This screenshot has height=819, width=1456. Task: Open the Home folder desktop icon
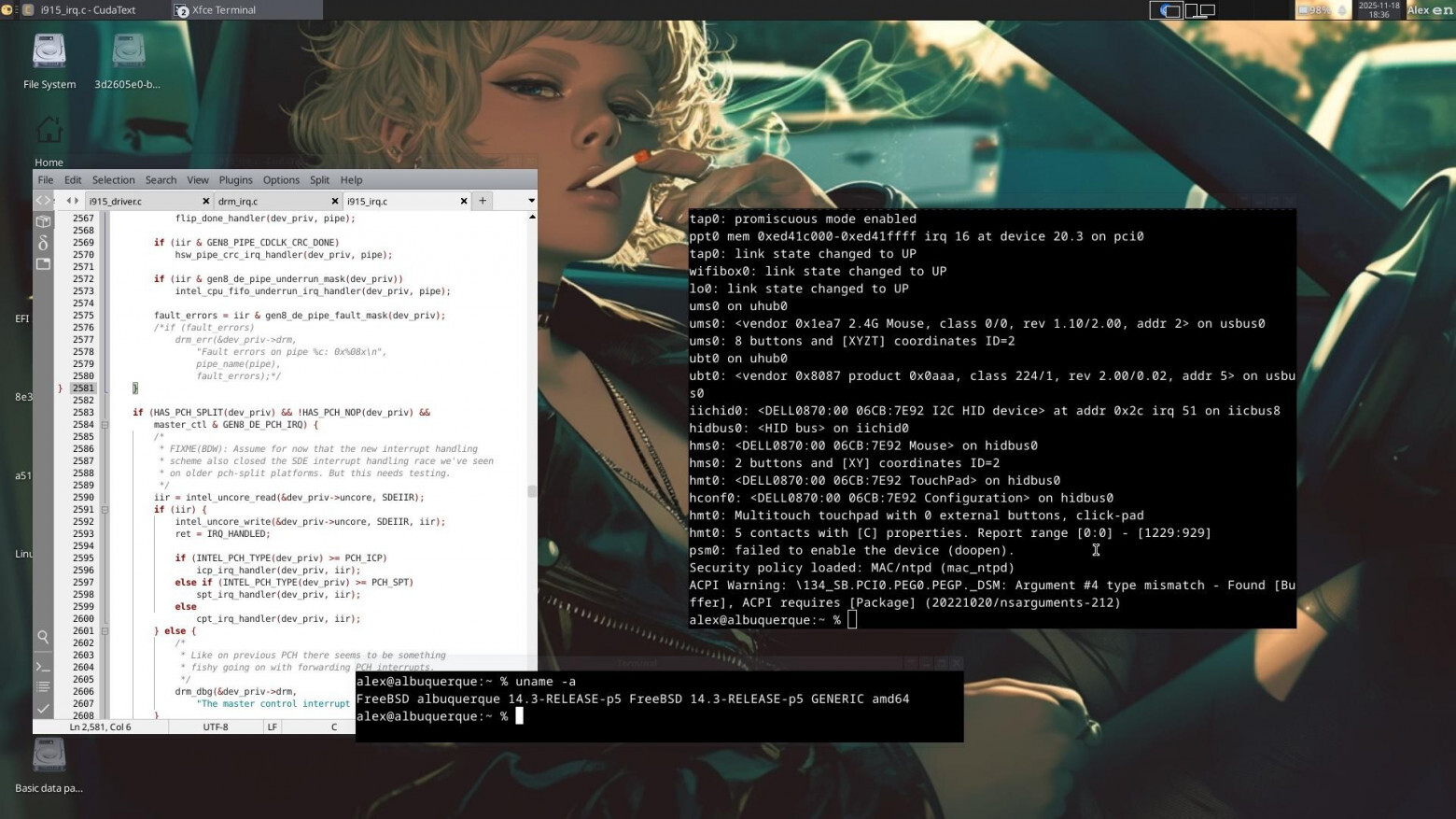coord(49,140)
